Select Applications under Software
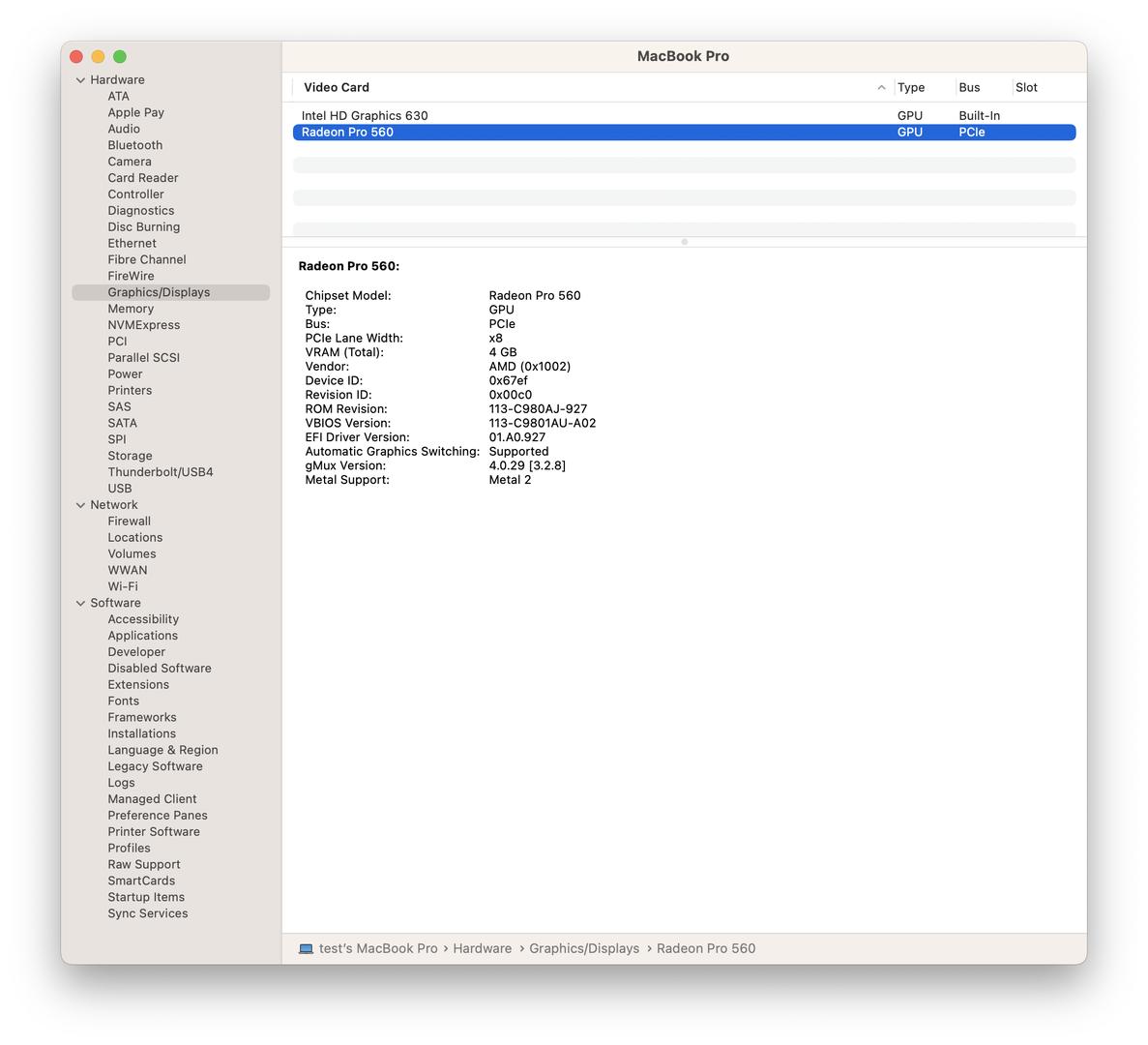This screenshot has height=1045, width=1148. (x=143, y=636)
